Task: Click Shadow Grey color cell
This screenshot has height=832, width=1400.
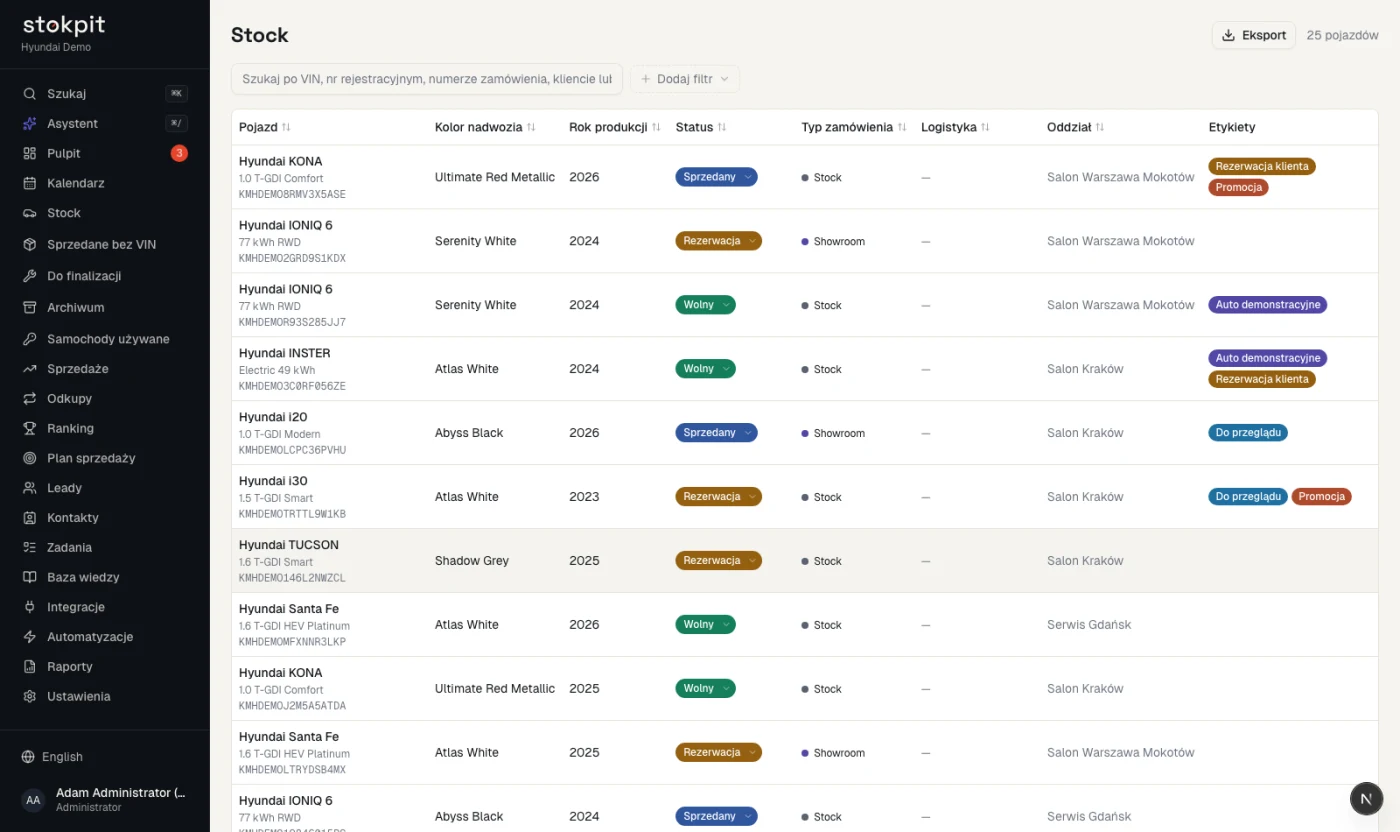Action: click(x=472, y=561)
